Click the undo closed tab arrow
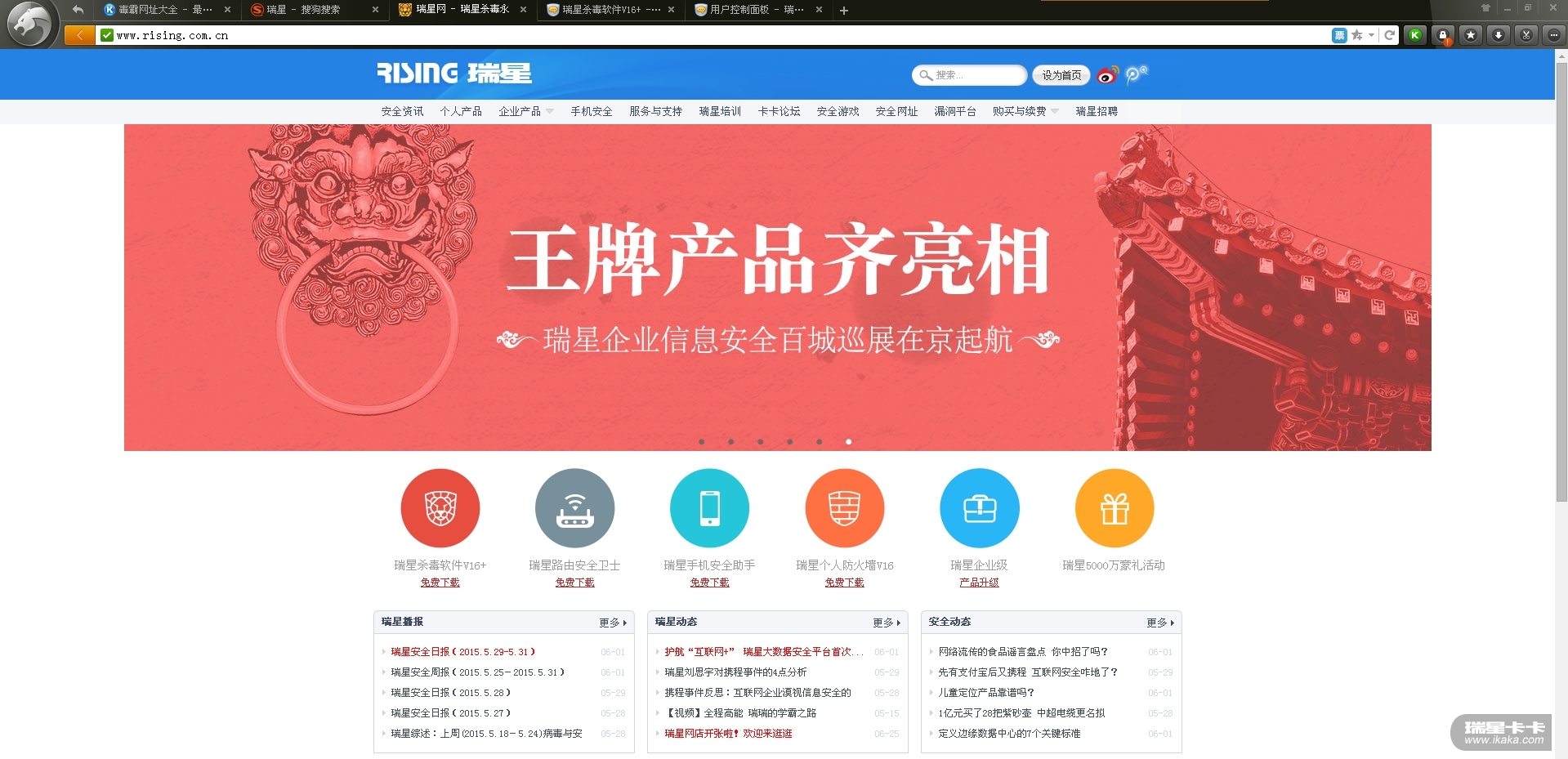 [x=78, y=10]
